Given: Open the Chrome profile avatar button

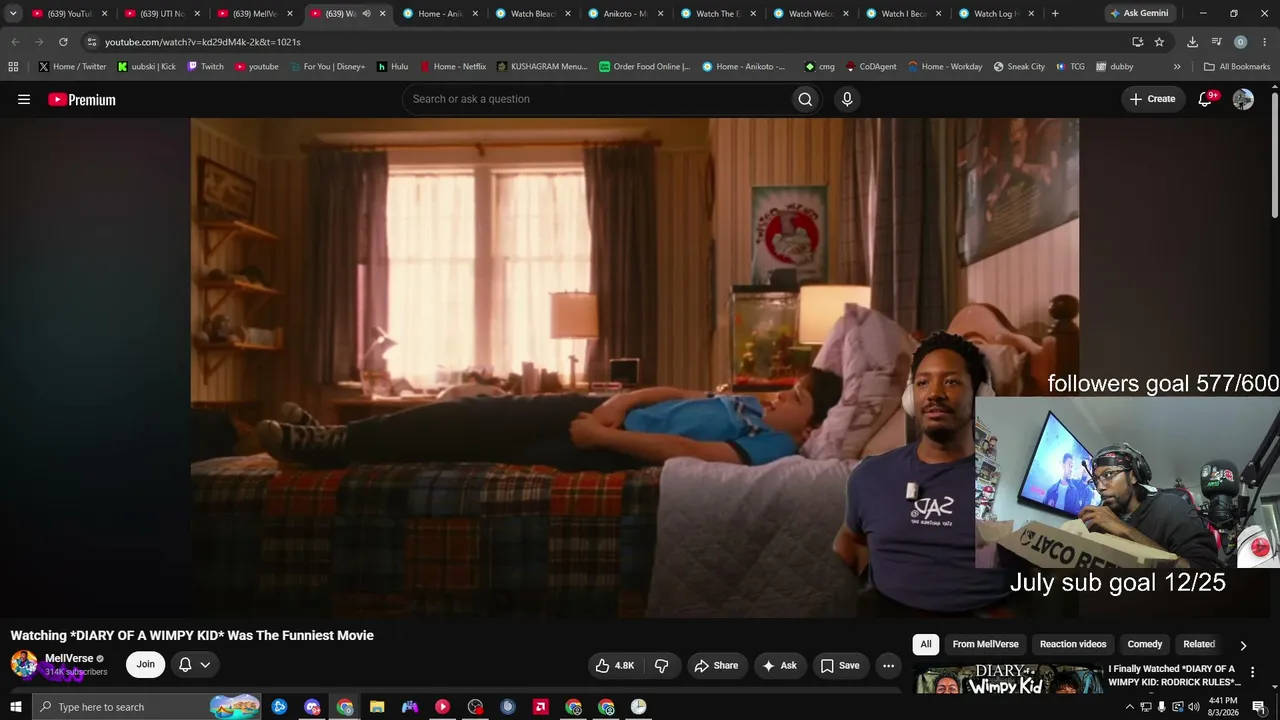Looking at the screenshot, I should [x=1240, y=42].
